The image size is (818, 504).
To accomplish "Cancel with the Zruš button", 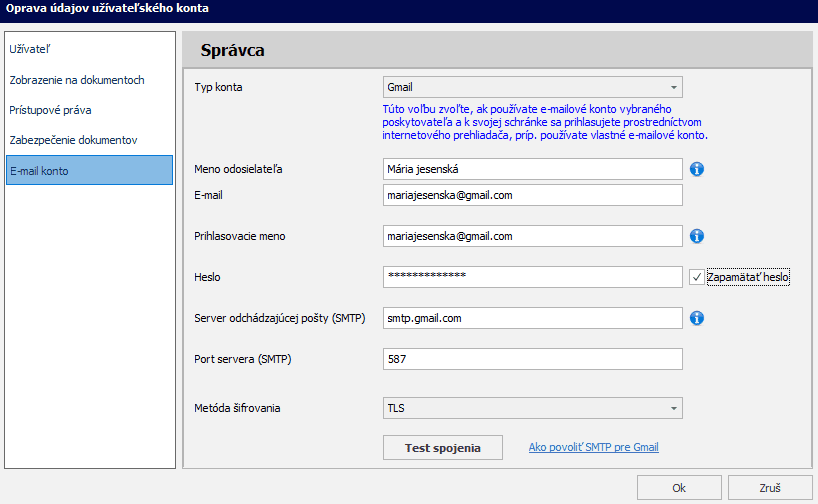I will pos(770,488).
